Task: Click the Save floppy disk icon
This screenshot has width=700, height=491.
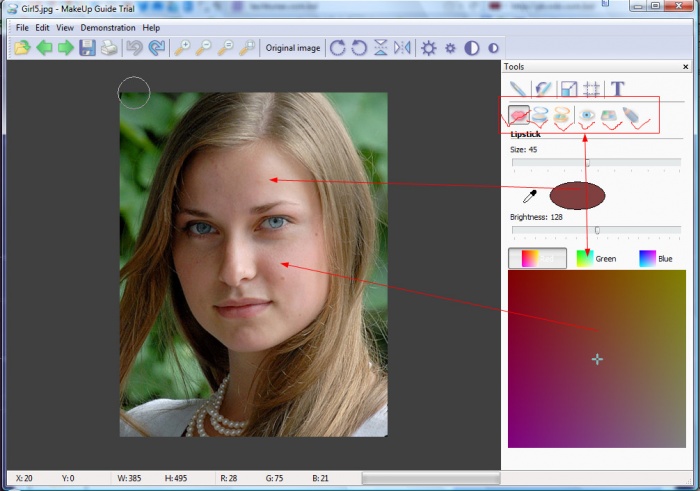Action: [x=87, y=48]
